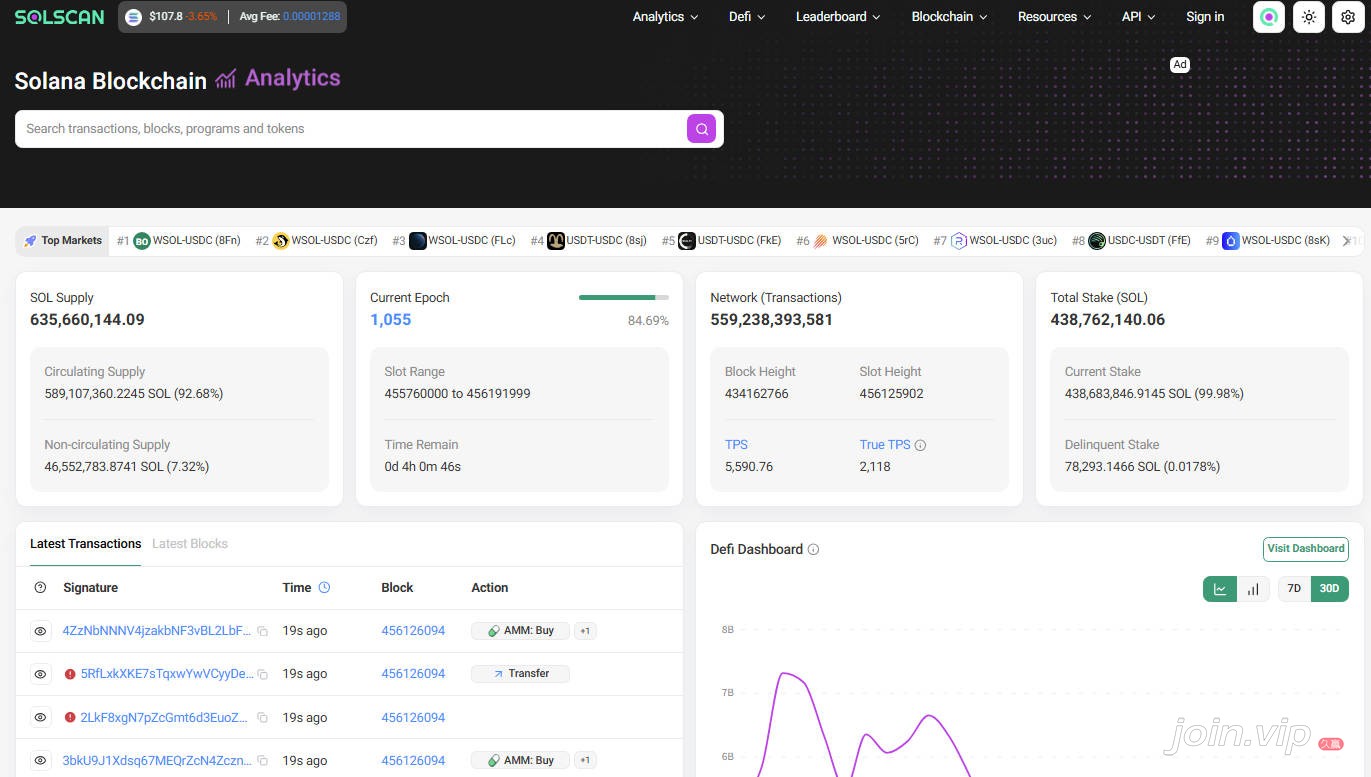The width and height of the screenshot is (1371, 777).
Task: Click the Defi Dashboard info icon
Action: [x=813, y=549]
